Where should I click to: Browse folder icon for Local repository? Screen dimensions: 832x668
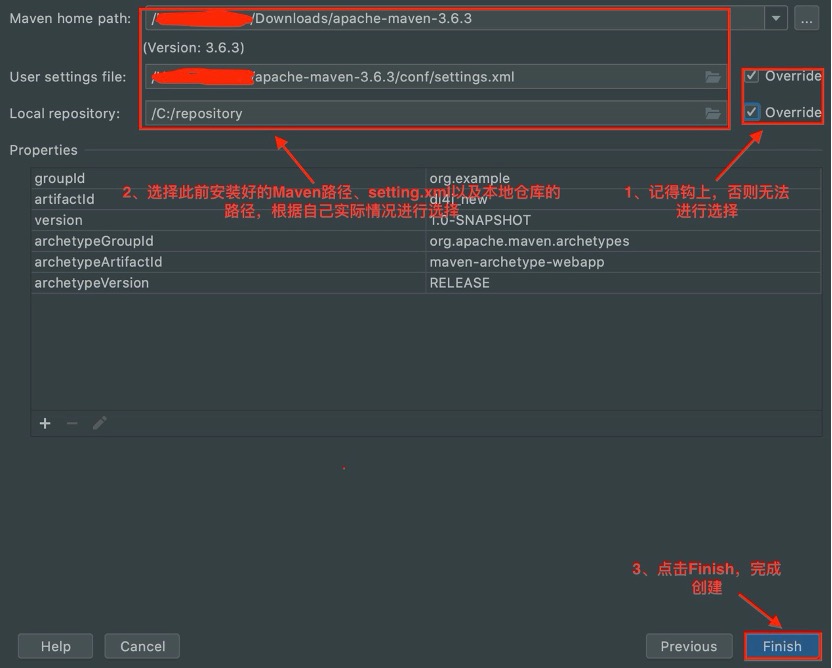click(x=713, y=113)
